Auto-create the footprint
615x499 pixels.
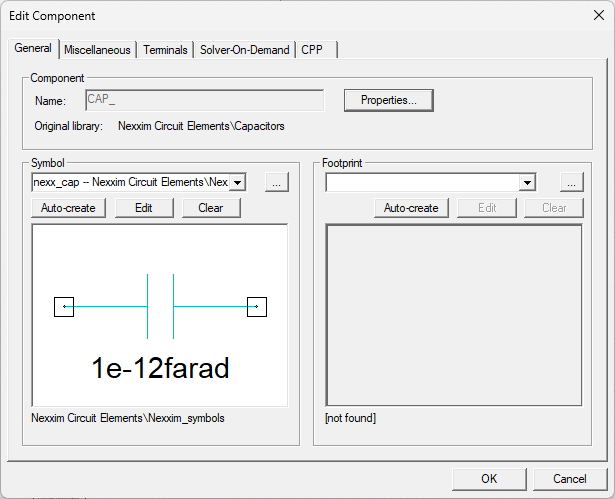point(411,208)
